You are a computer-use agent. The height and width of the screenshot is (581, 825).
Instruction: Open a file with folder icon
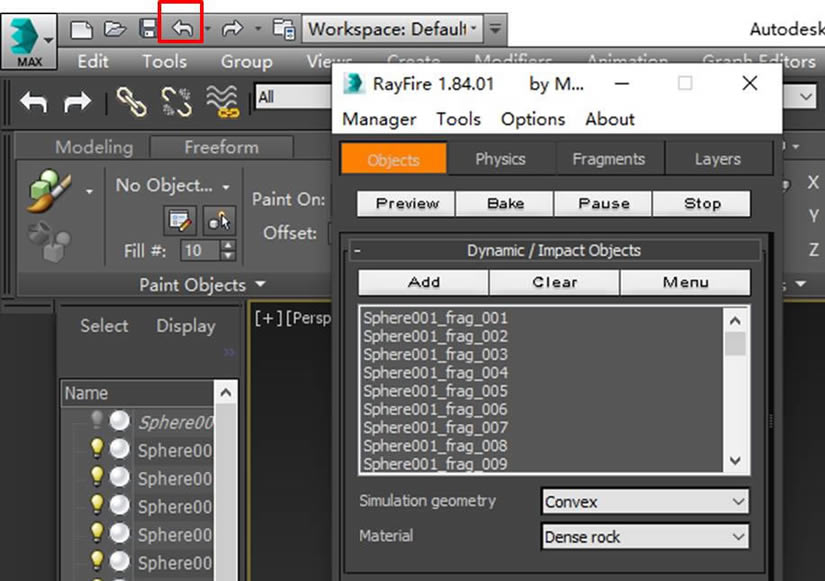tap(114, 28)
